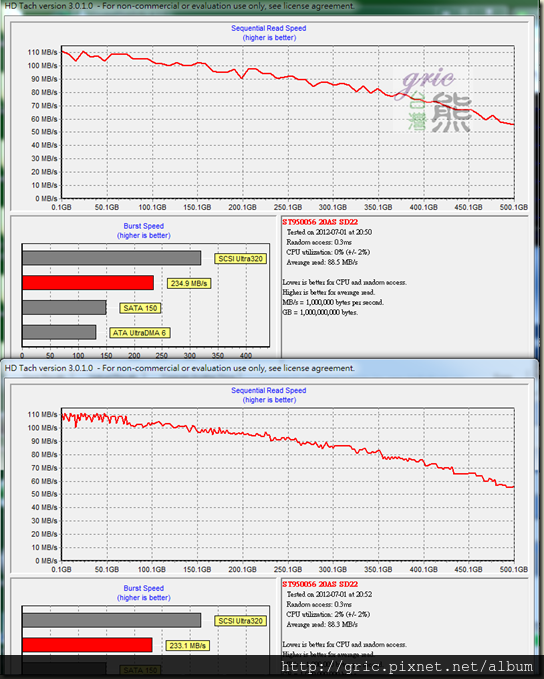The image size is (544, 679).
Task: Click ST950056 20AS SD22 drive name in upper panel
Action: click(320, 222)
